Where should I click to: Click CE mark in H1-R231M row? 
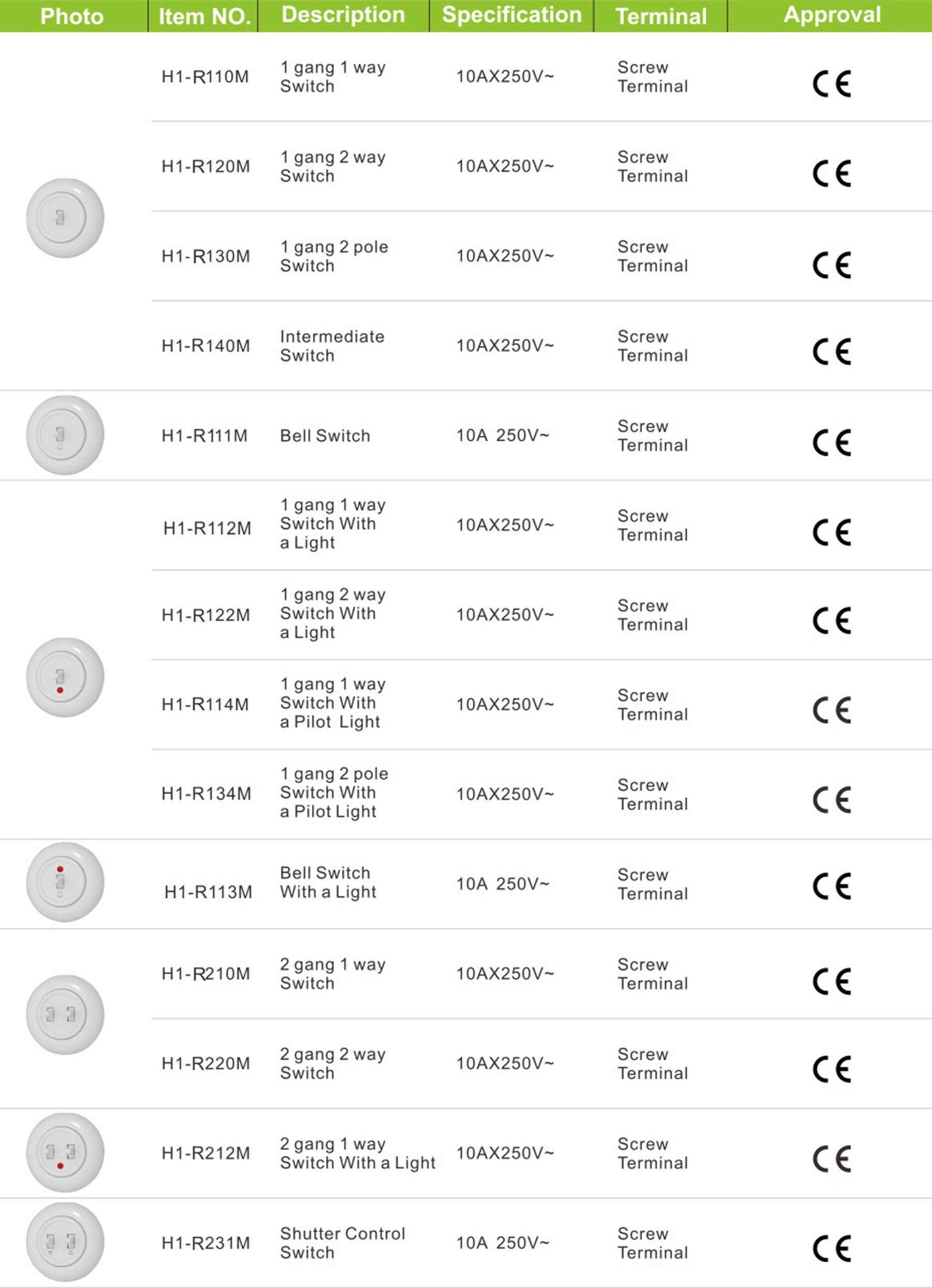click(832, 1249)
